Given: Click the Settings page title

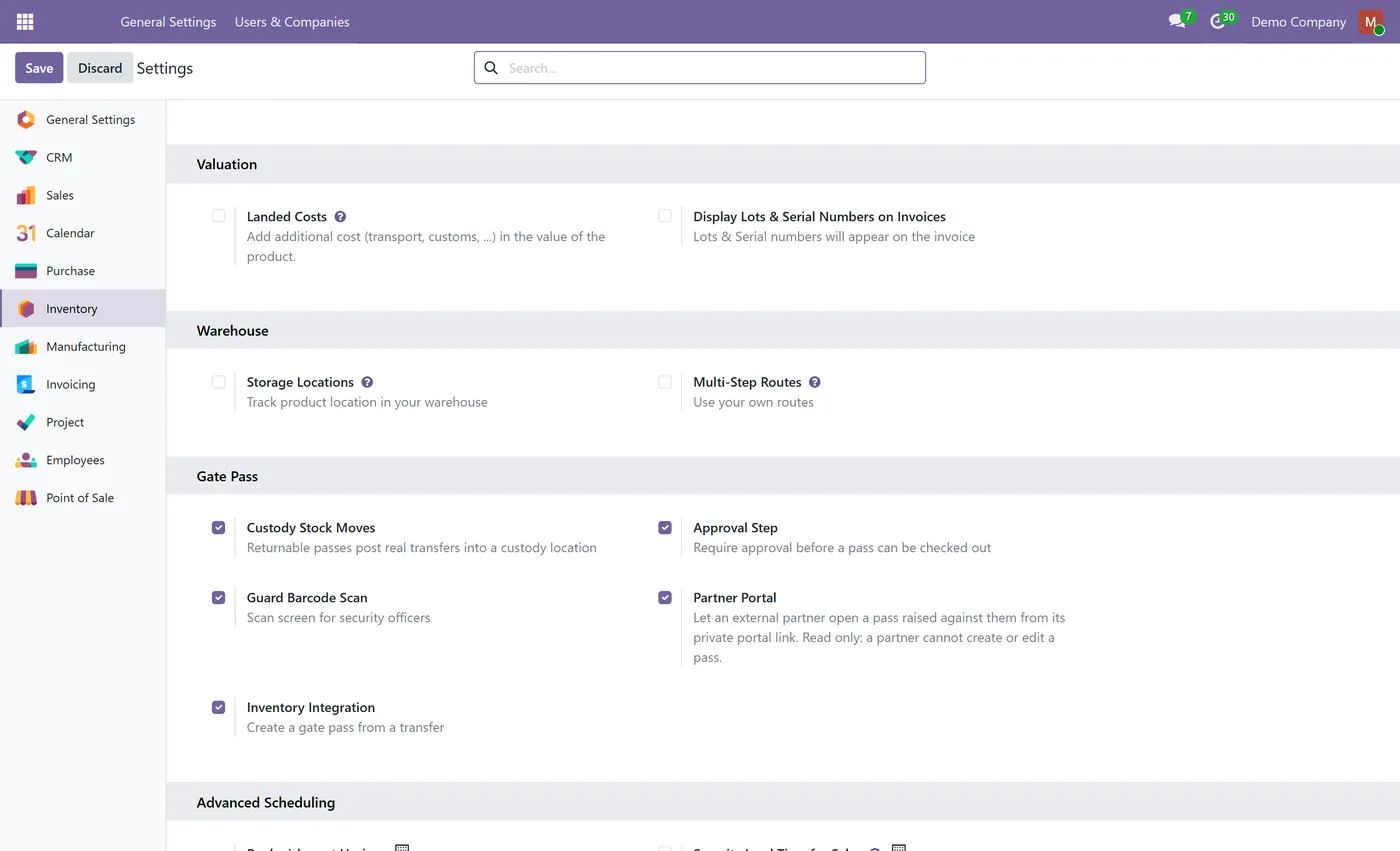Looking at the screenshot, I should (x=165, y=68).
